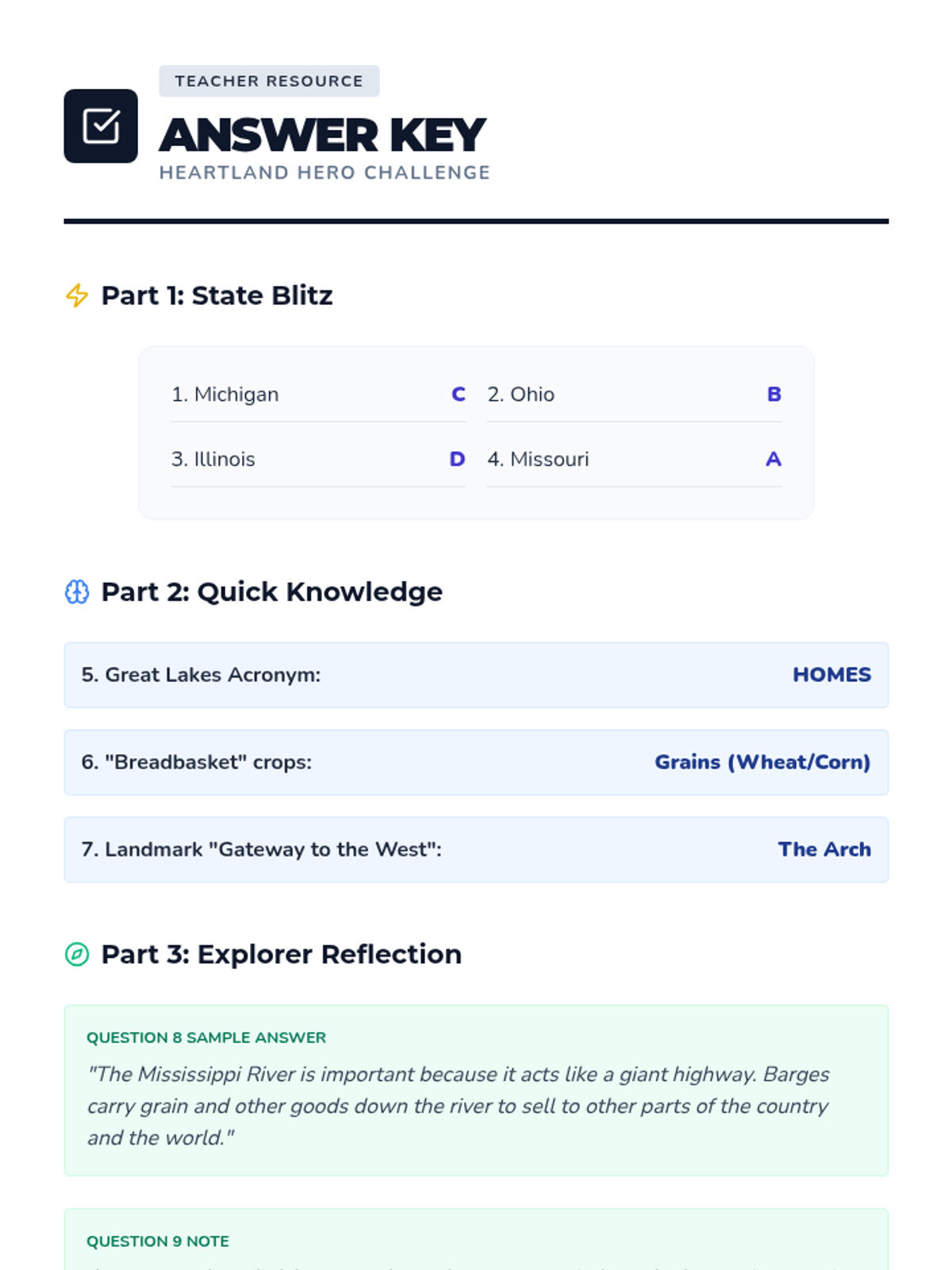Screen dimensions: 952x1270
Task: Click the lightning bolt icon by Part 1
Action: 77,295
